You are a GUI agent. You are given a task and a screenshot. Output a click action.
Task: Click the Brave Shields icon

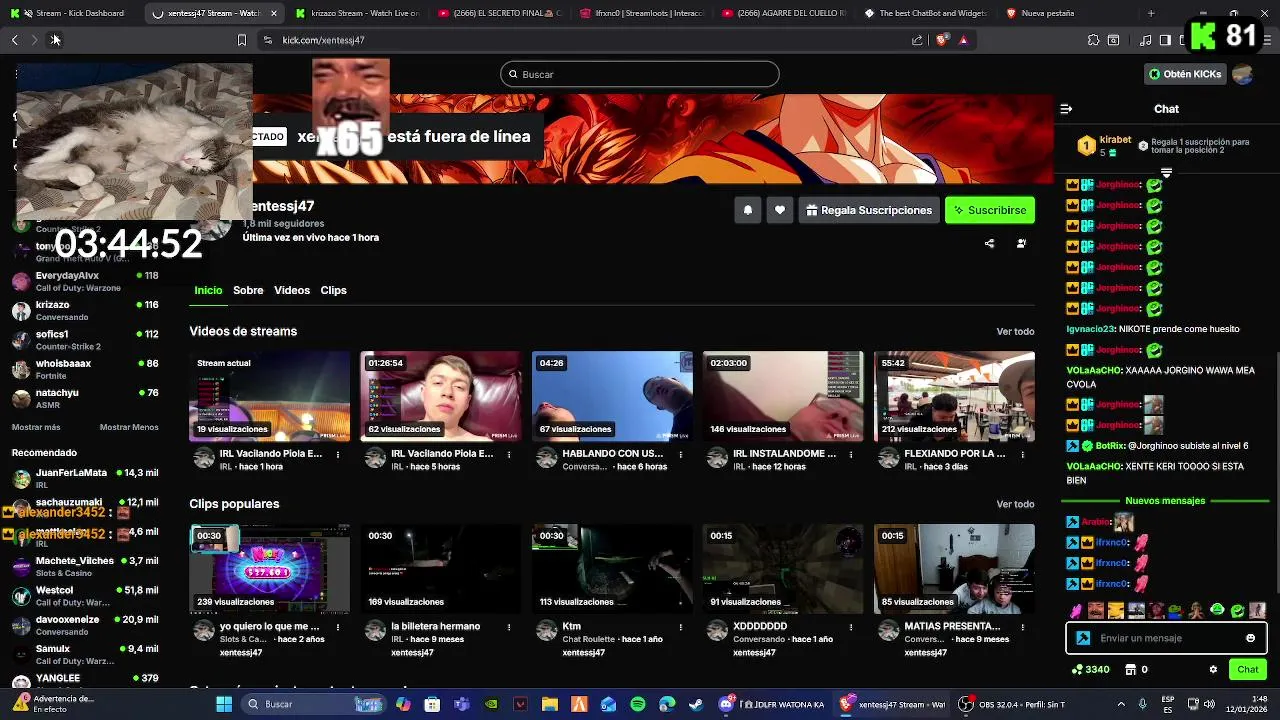pos(942,40)
